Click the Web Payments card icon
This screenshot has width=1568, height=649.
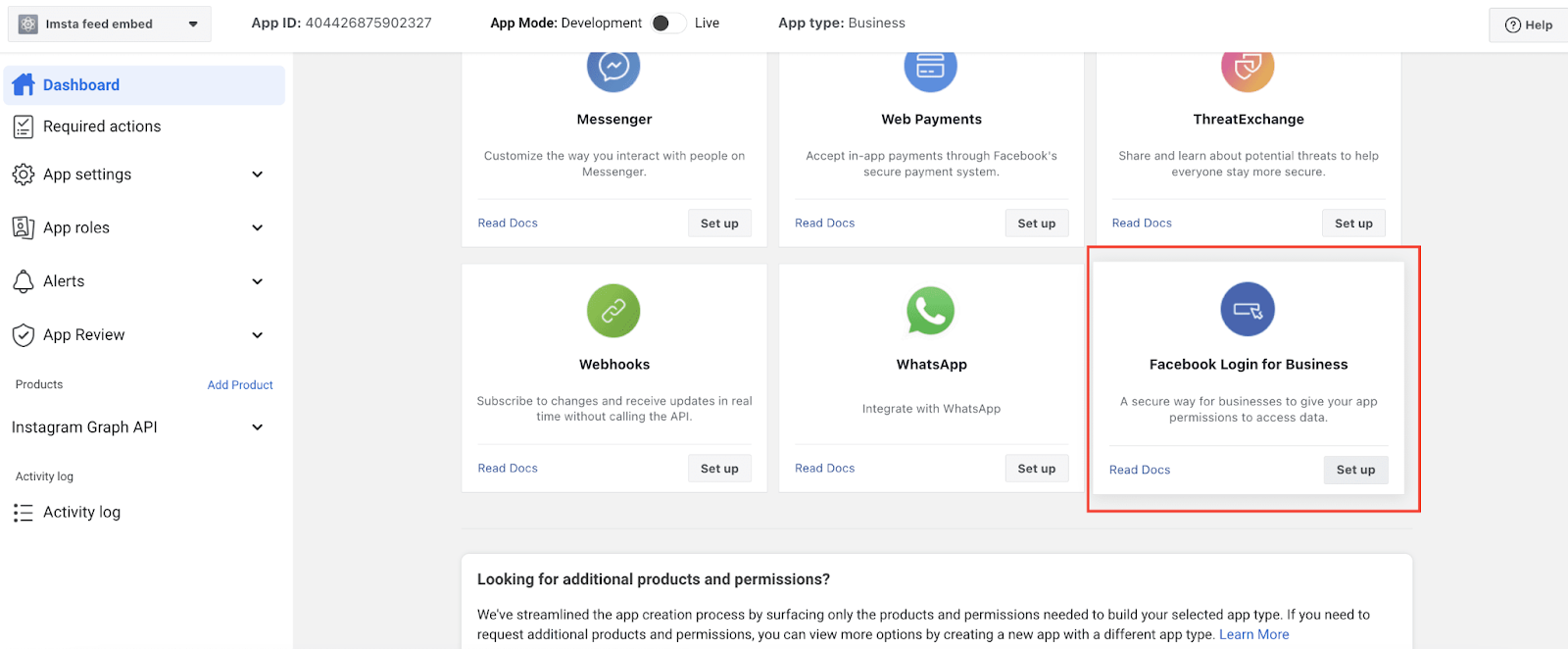[x=930, y=67]
